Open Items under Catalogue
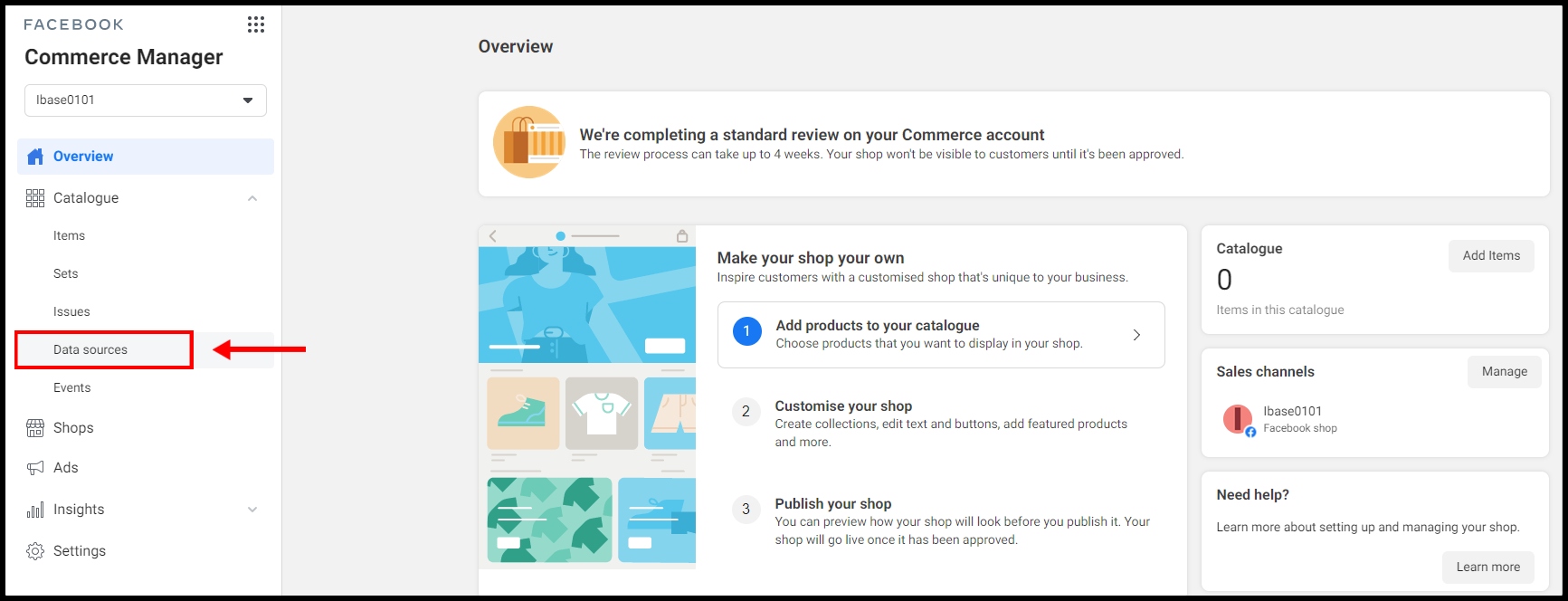Image resolution: width=1568 pixels, height=601 pixels. [x=69, y=236]
